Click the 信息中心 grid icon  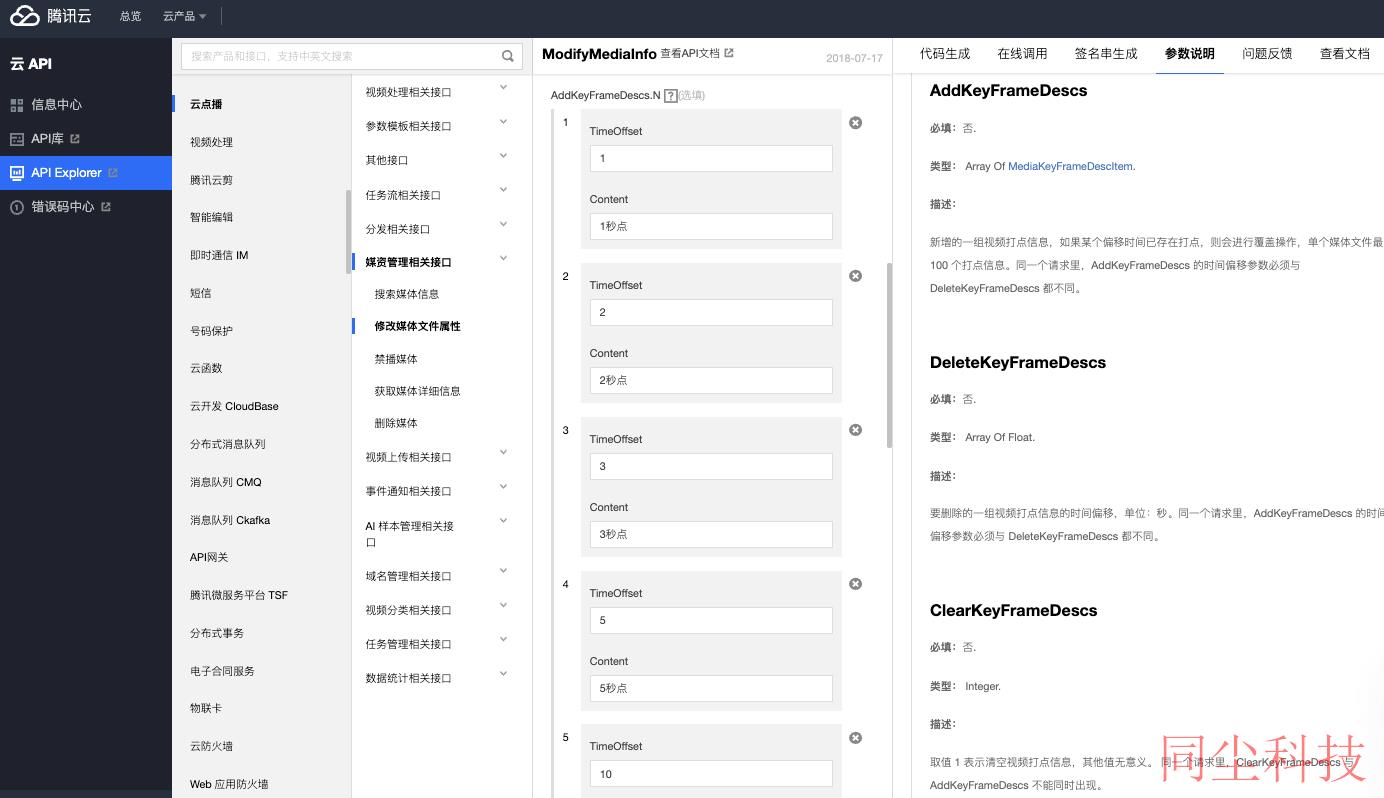[17, 104]
